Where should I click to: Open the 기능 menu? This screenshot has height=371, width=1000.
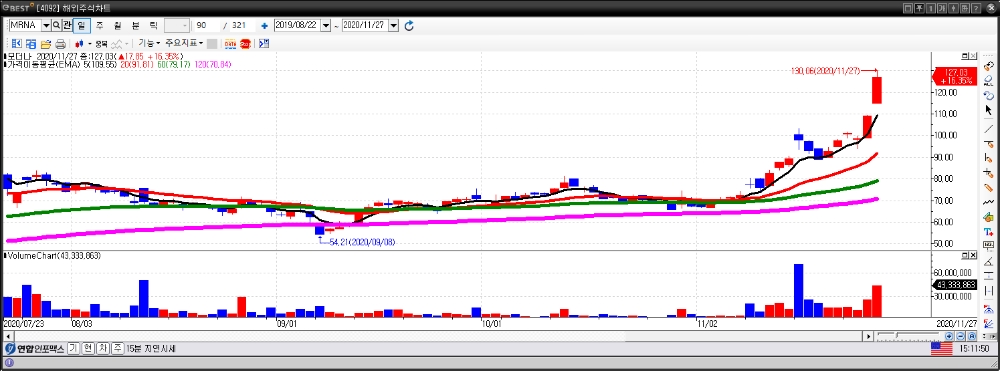(149, 43)
